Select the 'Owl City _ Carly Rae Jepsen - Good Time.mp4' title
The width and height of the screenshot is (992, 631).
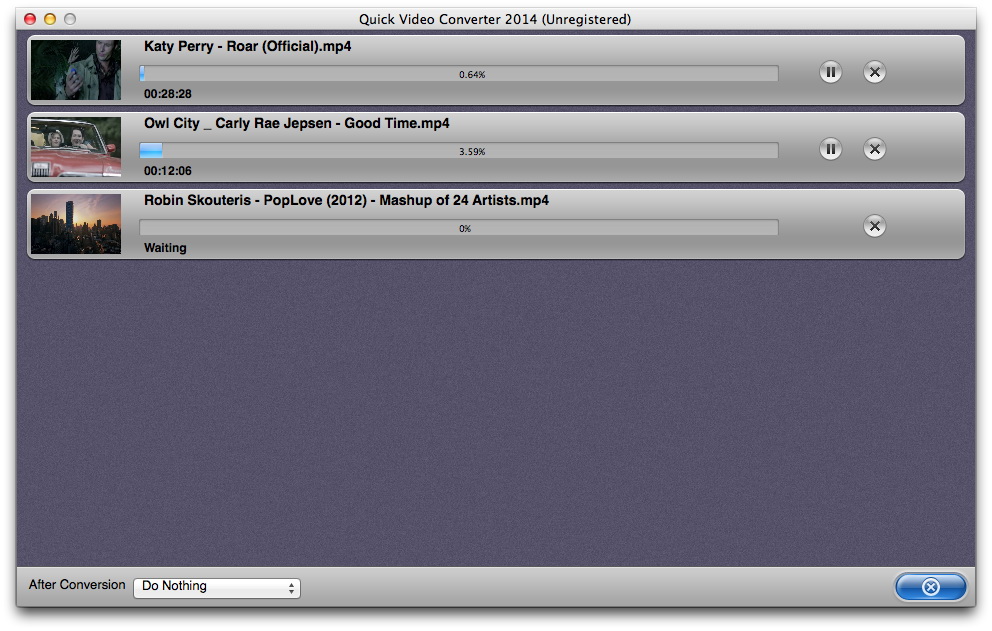(x=297, y=123)
